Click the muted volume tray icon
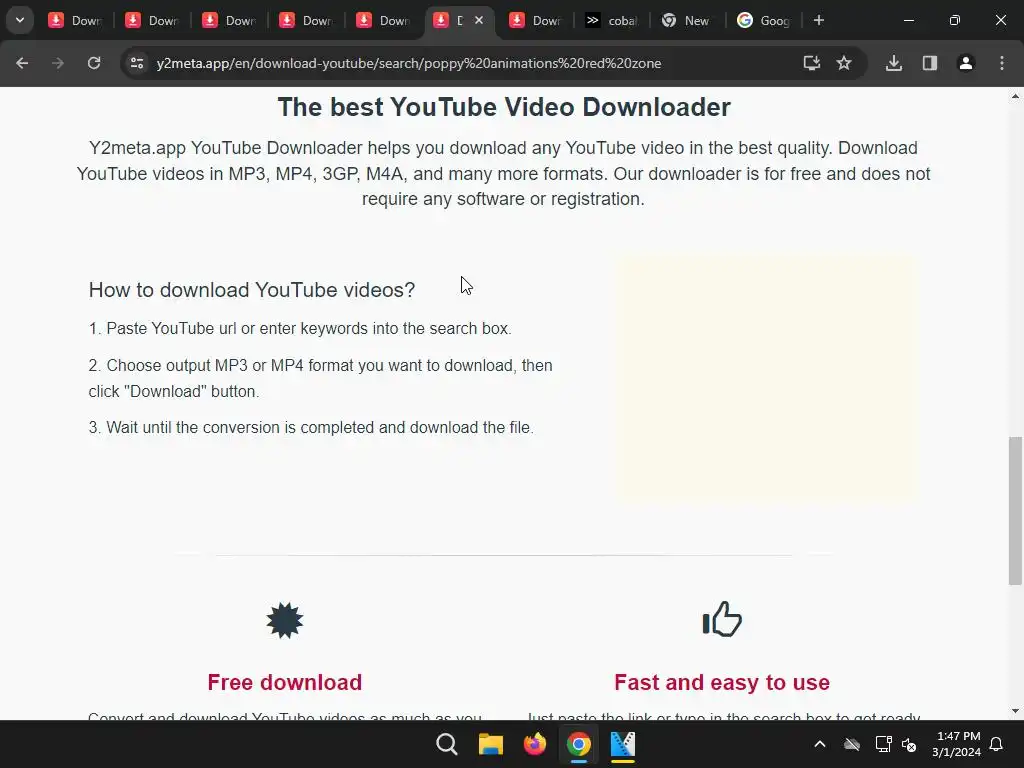 click(909, 744)
